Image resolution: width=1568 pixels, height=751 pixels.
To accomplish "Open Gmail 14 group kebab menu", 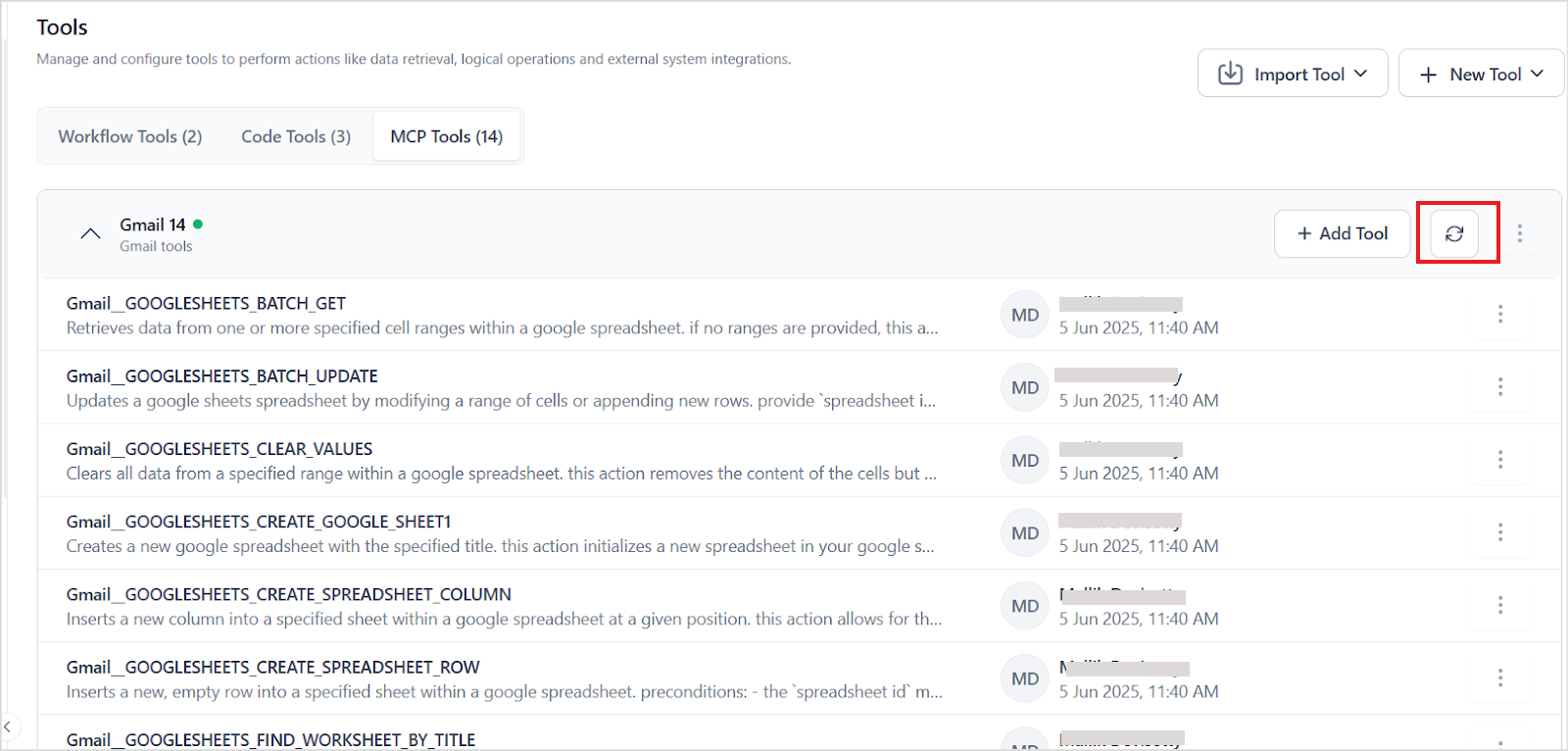I will [1520, 233].
